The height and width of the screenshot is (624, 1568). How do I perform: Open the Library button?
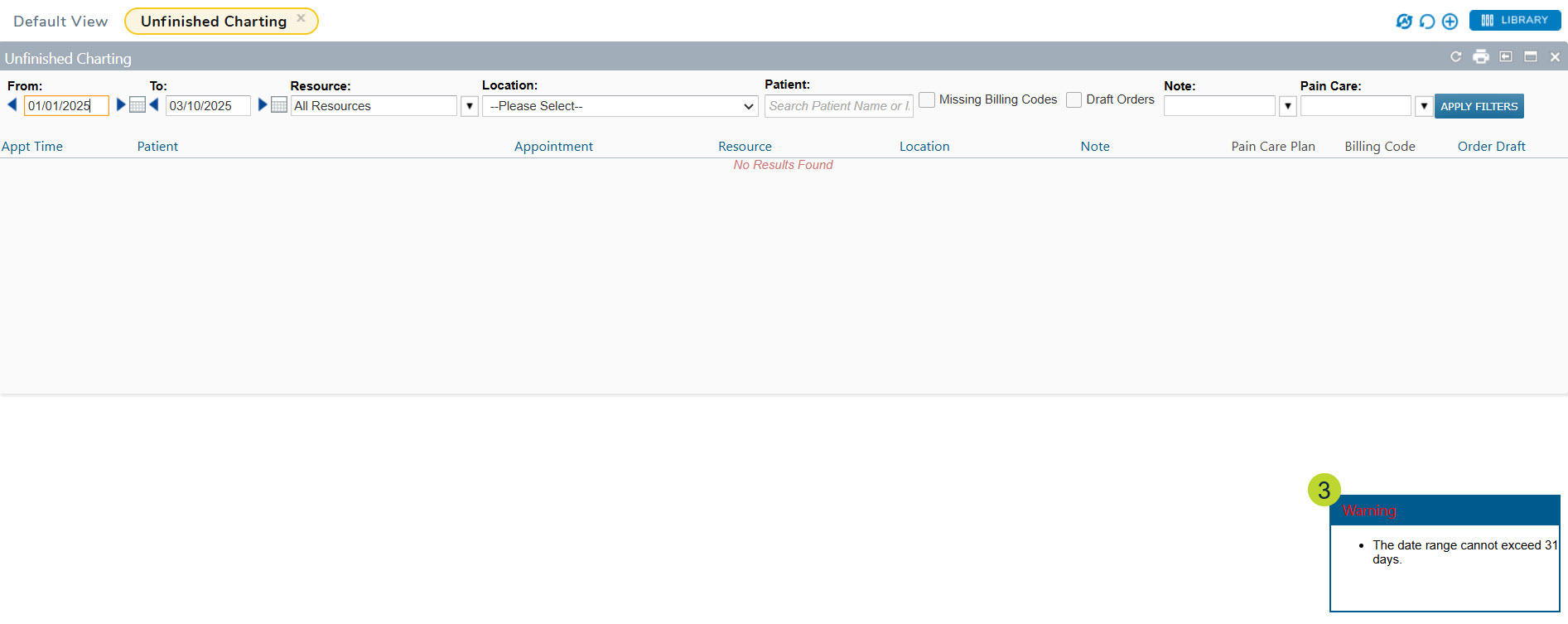[x=1514, y=21]
